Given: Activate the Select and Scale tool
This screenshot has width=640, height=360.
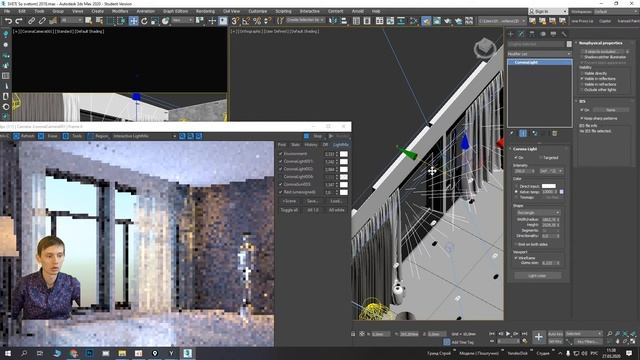Looking at the screenshot, I should pos(155,21).
